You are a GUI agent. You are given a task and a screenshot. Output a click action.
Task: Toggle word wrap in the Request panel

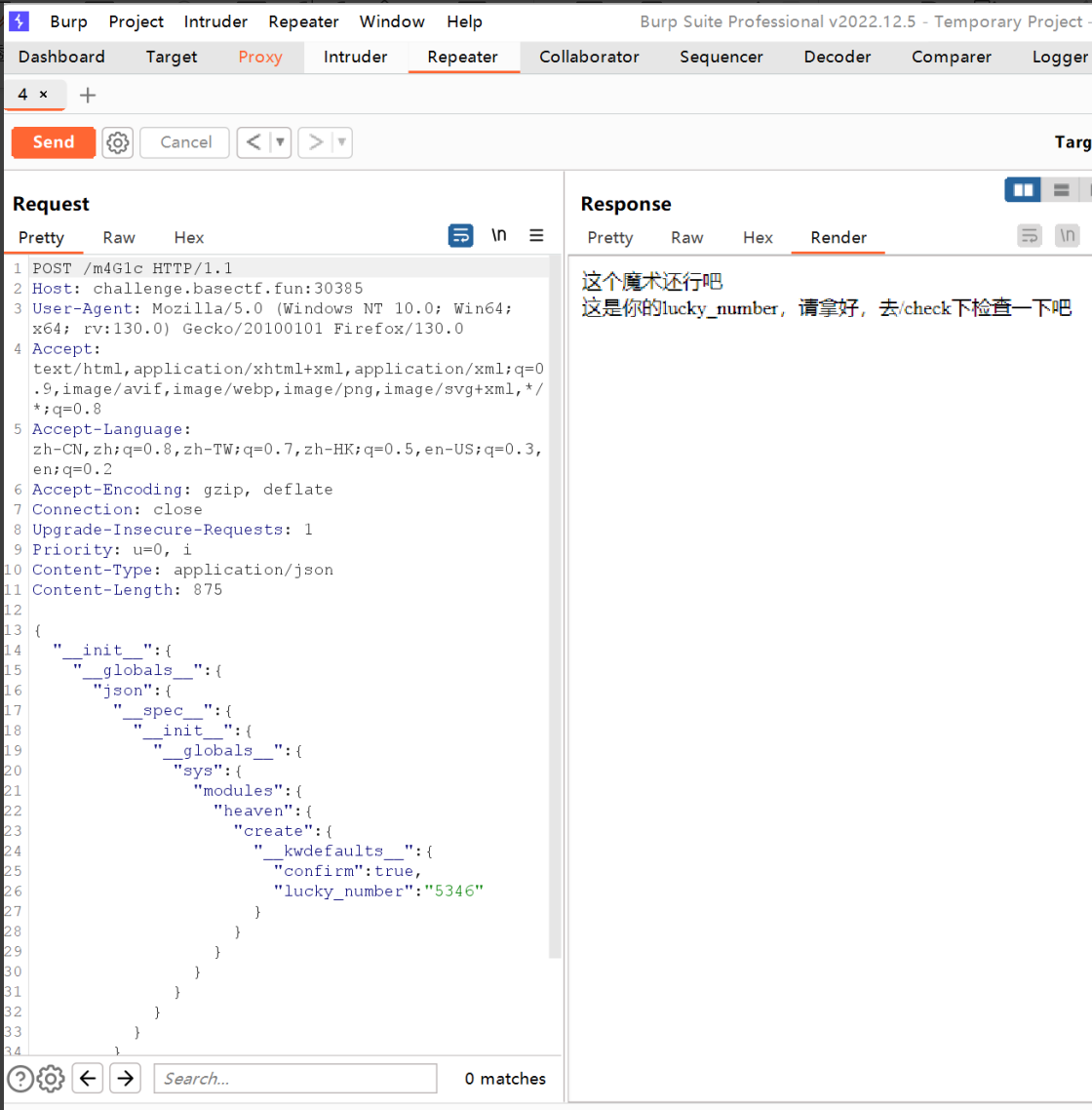point(461,235)
